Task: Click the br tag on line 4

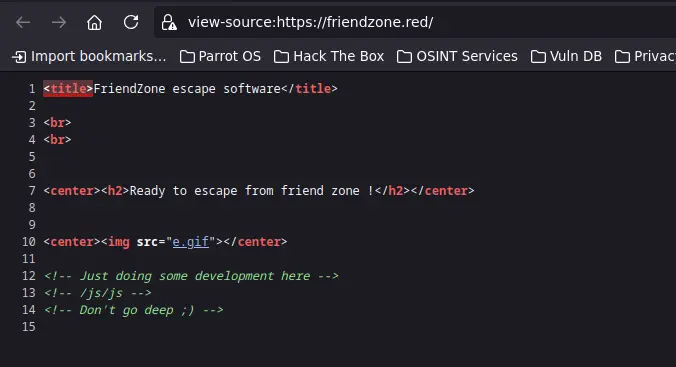Action: pos(57,140)
